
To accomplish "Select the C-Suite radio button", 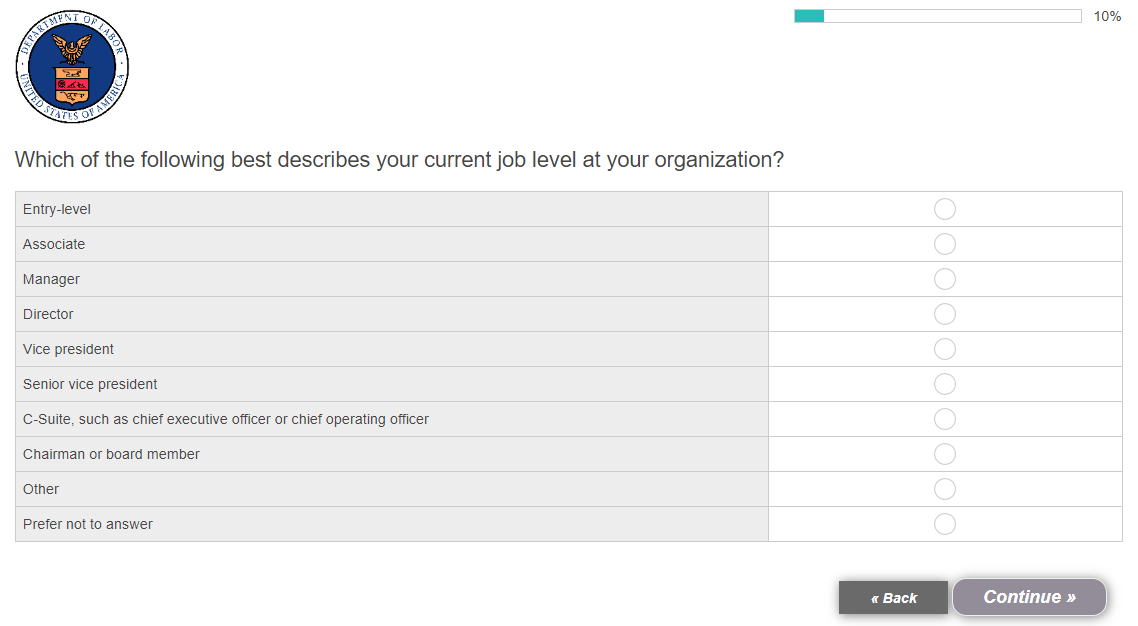I will pos(944,419).
